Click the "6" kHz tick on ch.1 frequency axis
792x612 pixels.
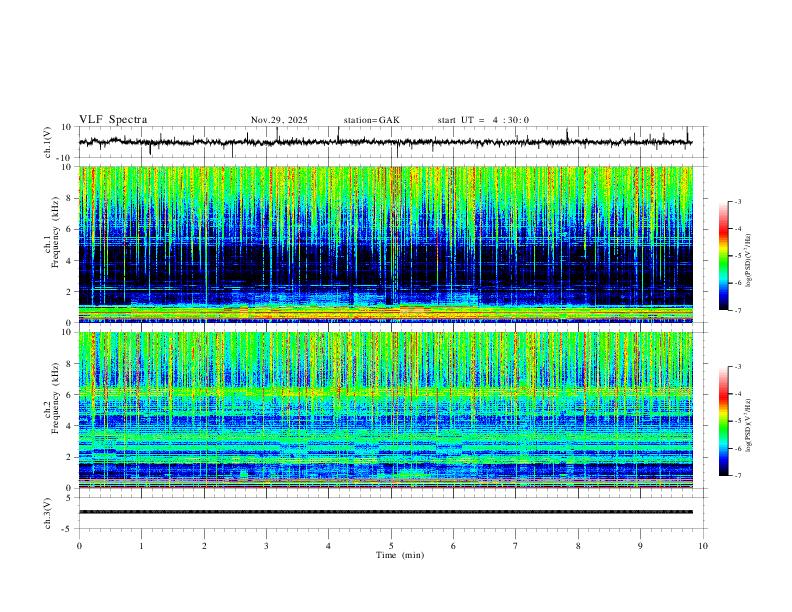69,230
